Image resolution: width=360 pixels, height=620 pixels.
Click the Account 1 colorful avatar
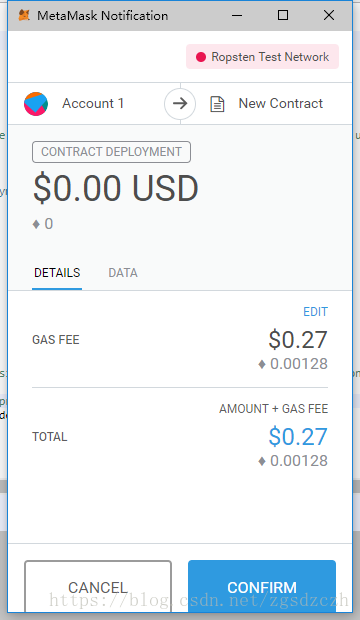click(36, 104)
